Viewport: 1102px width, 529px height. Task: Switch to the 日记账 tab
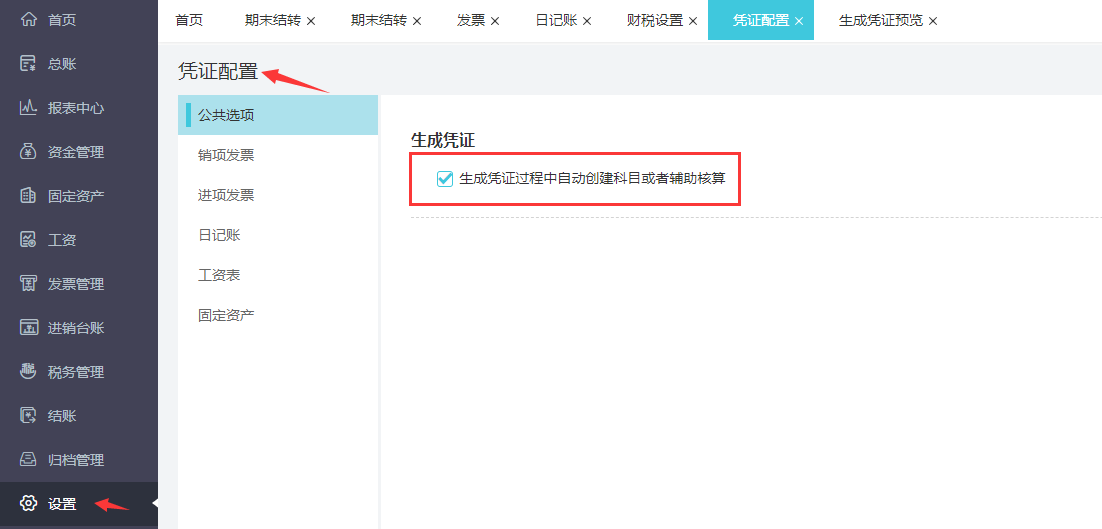pos(557,20)
